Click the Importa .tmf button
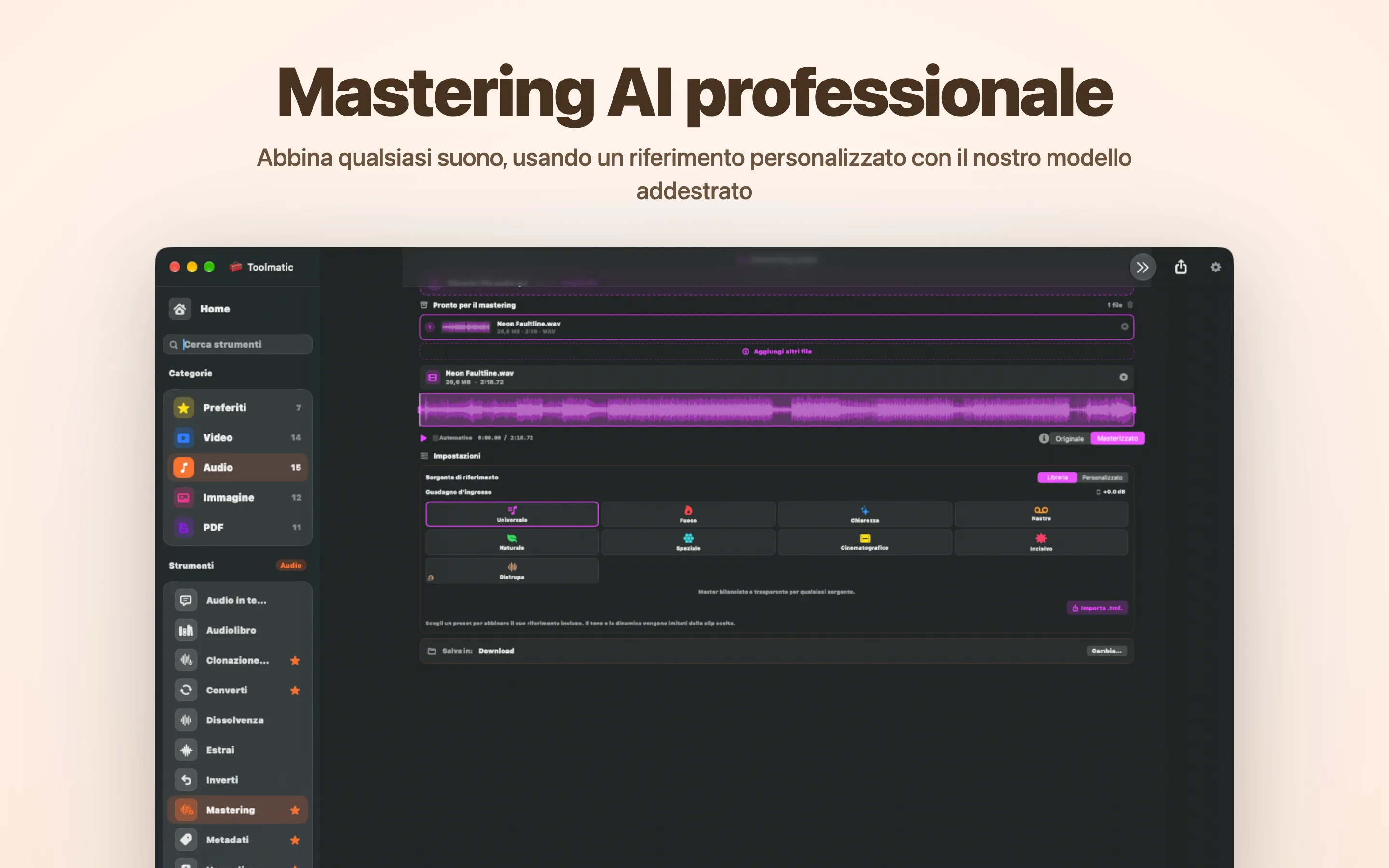 point(1097,608)
